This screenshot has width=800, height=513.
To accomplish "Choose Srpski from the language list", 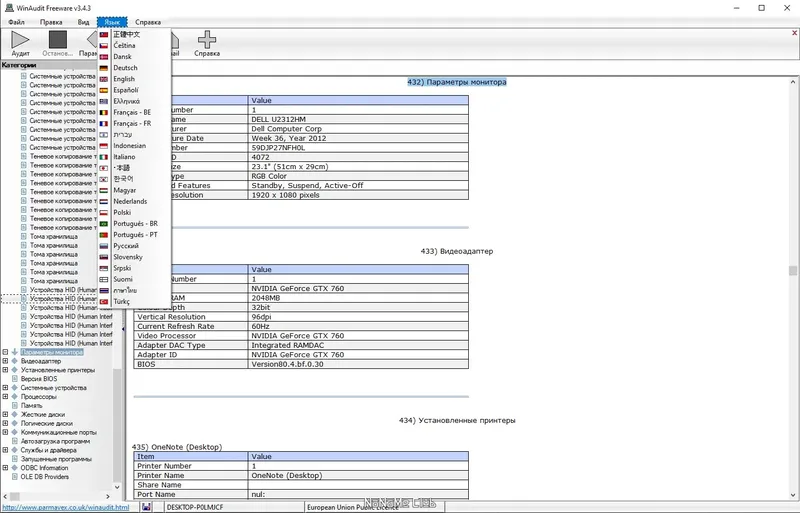I will (122, 268).
